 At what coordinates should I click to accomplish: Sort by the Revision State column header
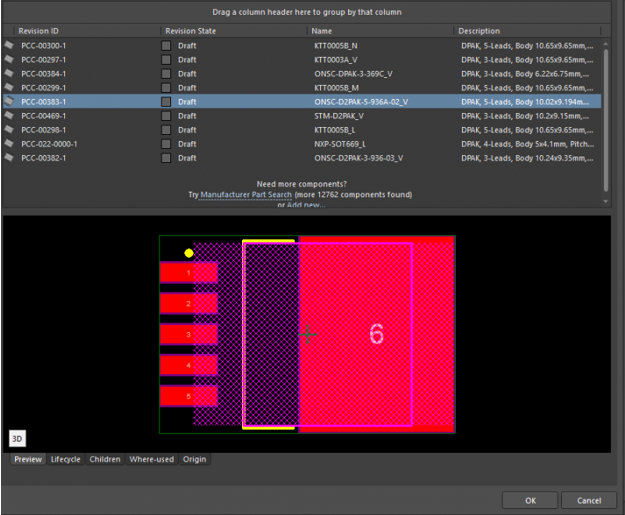point(191,31)
